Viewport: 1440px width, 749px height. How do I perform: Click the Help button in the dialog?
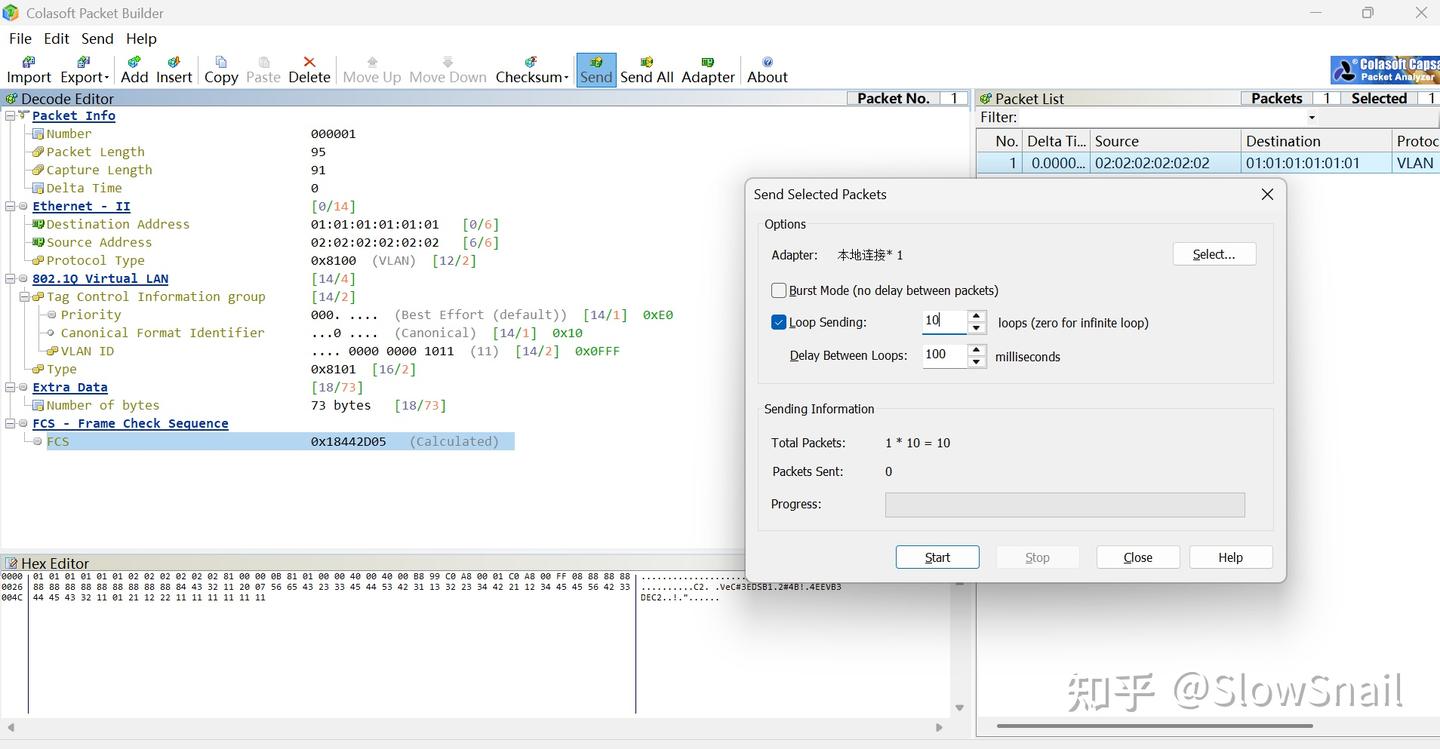(x=1231, y=558)
